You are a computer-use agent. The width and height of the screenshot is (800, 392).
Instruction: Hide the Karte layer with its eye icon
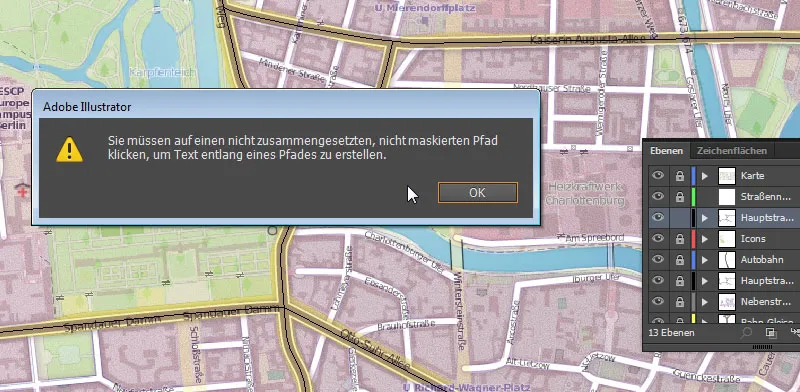(658, 175)
